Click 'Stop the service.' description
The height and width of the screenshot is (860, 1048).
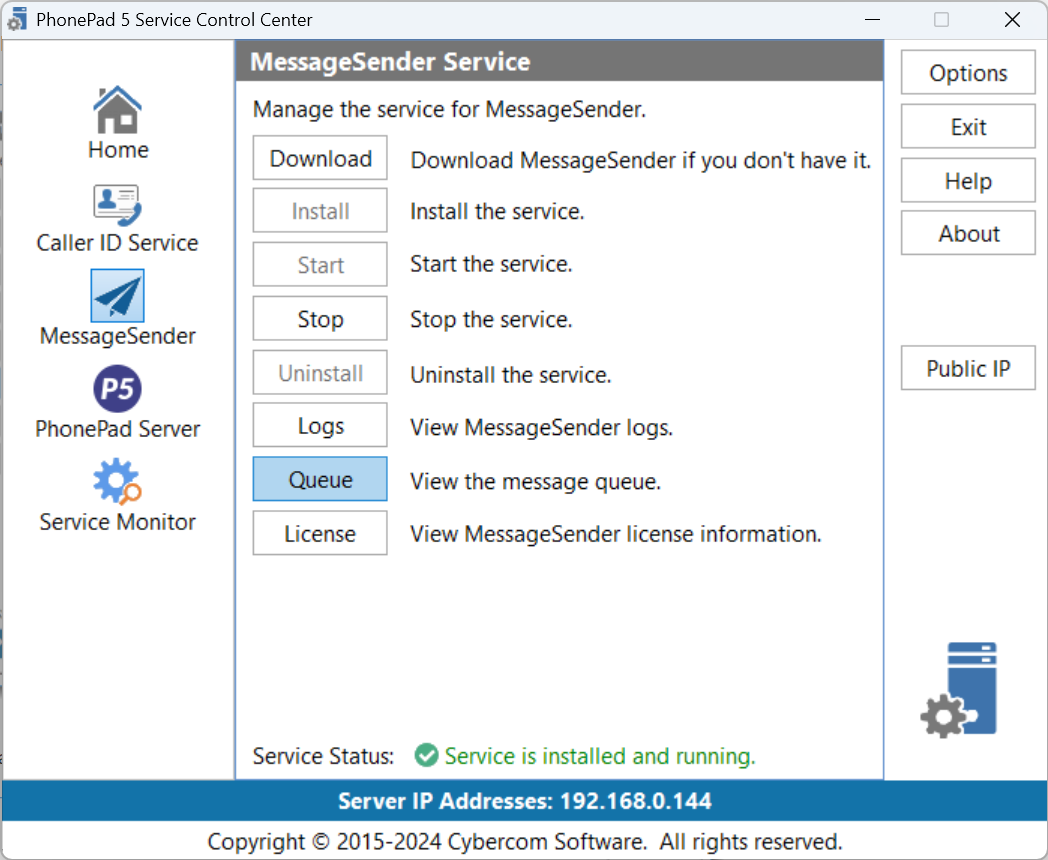point(491,319)
